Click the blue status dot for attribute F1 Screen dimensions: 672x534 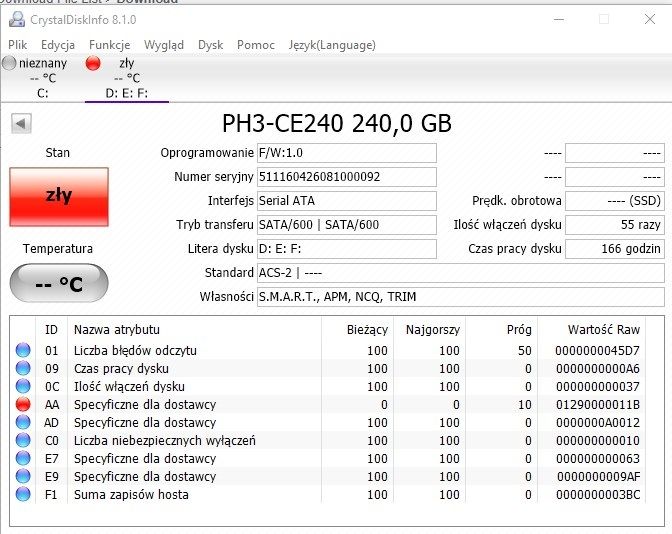[23, 494]
